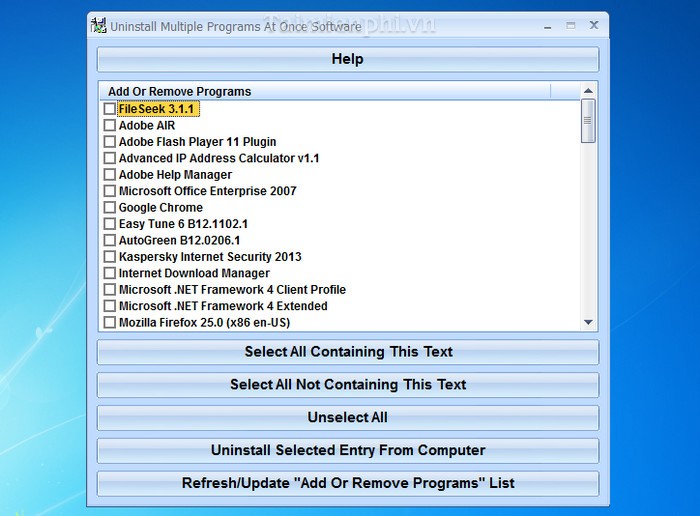Tick Kaspersky Internet Security 2013 checkbox

pos(109,257)
